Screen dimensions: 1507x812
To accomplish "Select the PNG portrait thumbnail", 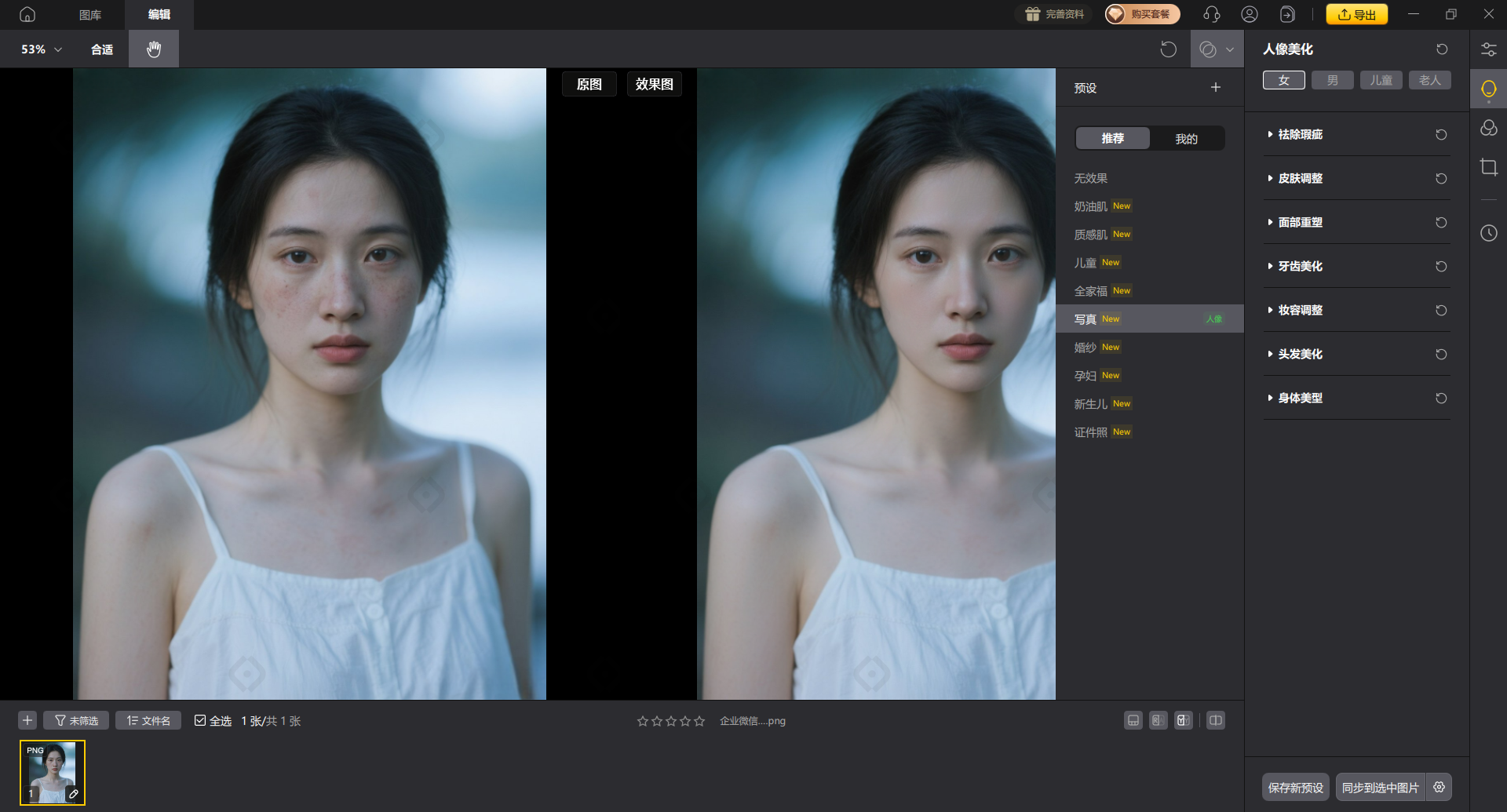I will click(x=53, y=773).
